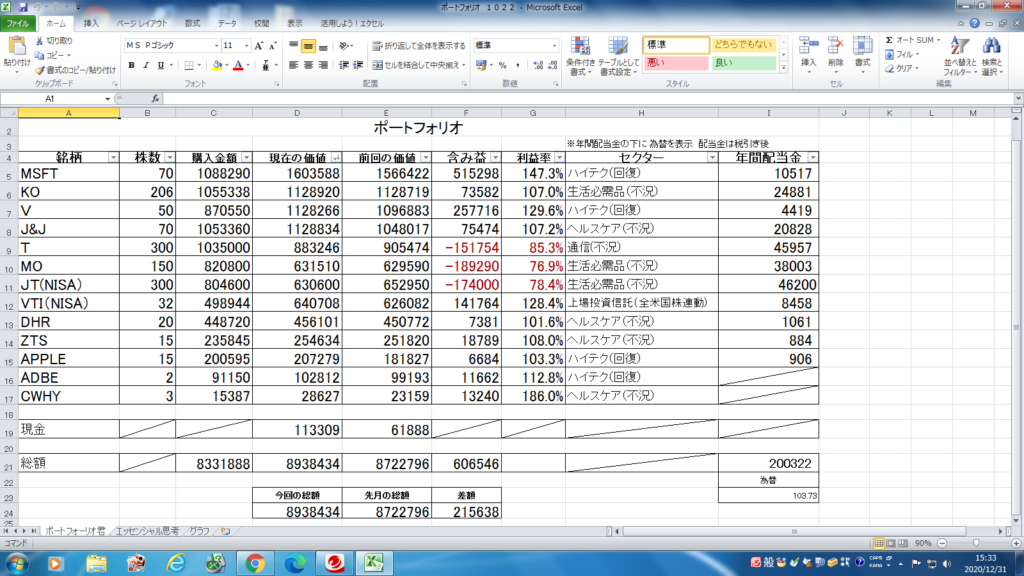Click the increase indent icon
1024x576 pixels.
coord(358,65)
